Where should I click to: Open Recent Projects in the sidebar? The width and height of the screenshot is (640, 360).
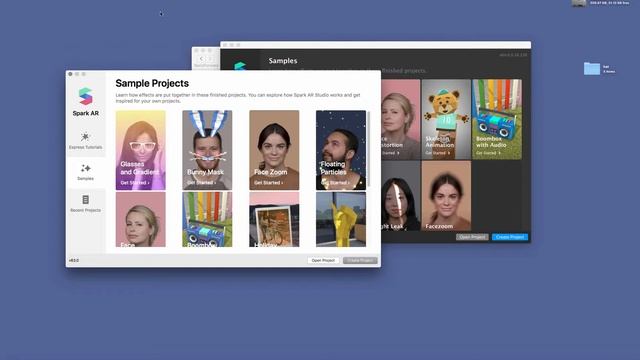[x=85, y=204]
